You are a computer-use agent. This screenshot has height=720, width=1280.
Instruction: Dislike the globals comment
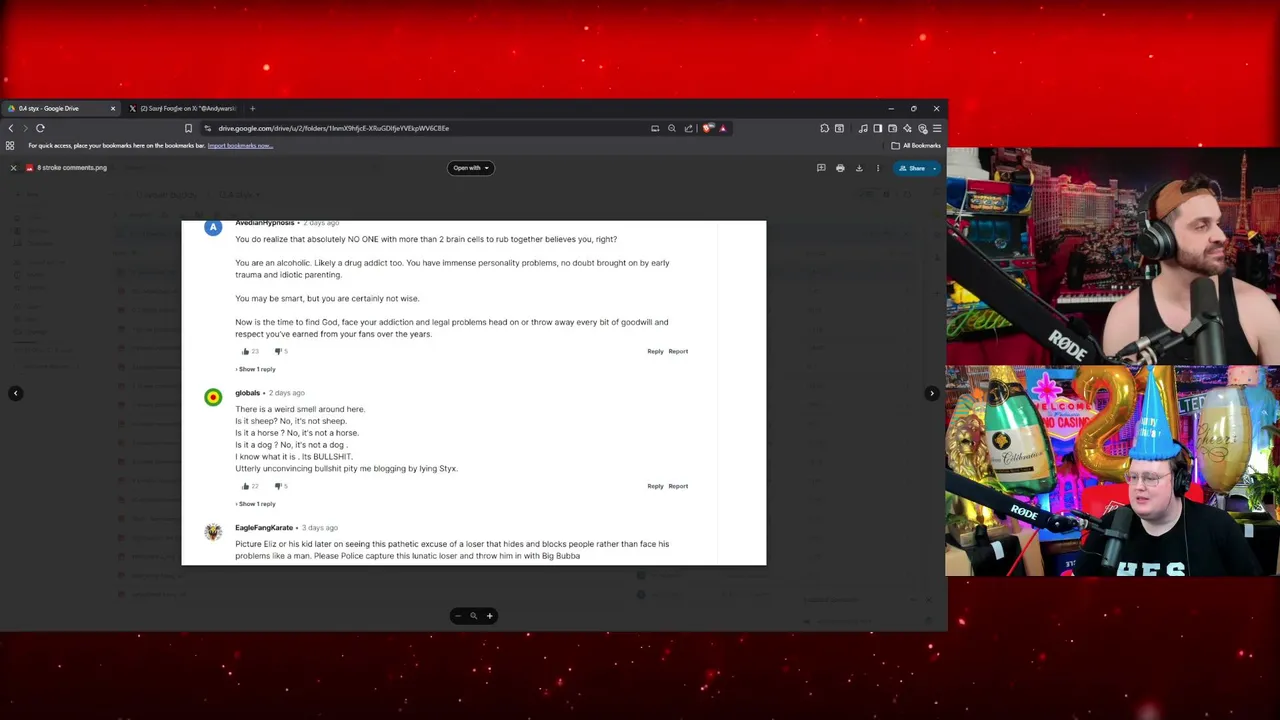[278, 486]
